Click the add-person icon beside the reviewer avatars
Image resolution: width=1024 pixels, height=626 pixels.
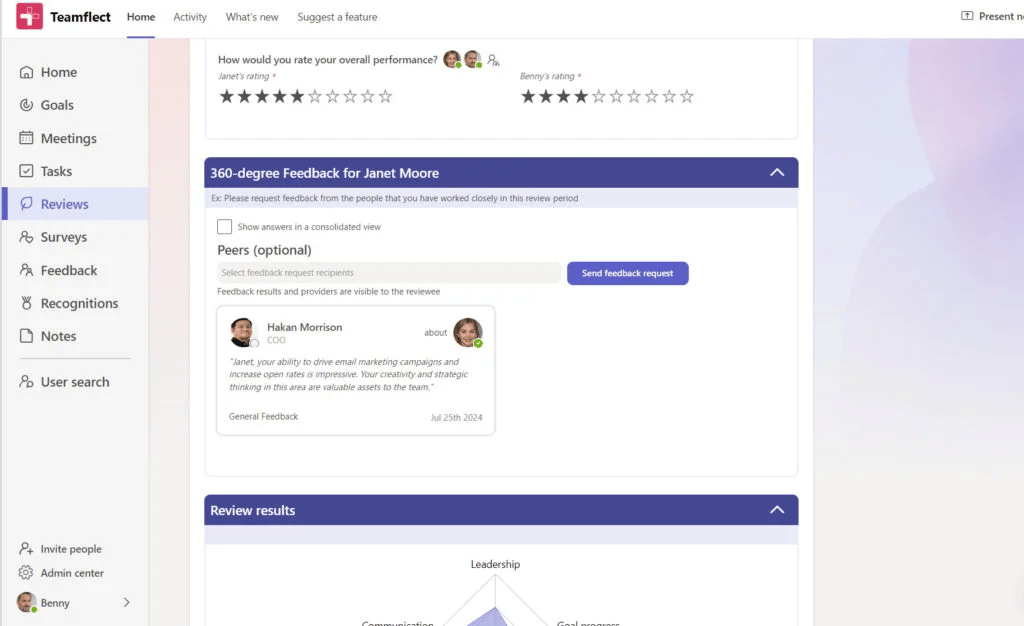(x=493, y=60)
